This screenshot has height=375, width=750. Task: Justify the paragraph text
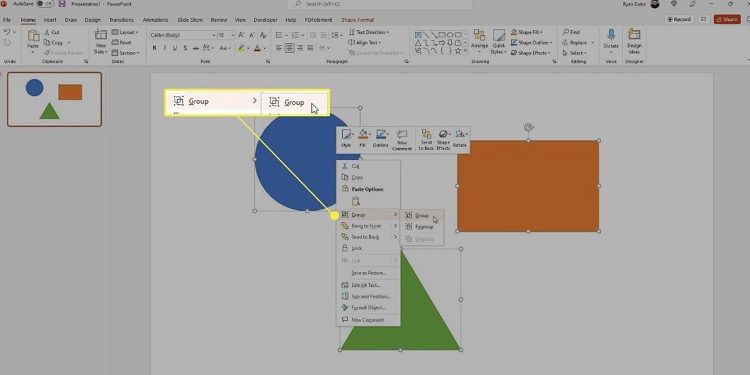coord(310,48)
